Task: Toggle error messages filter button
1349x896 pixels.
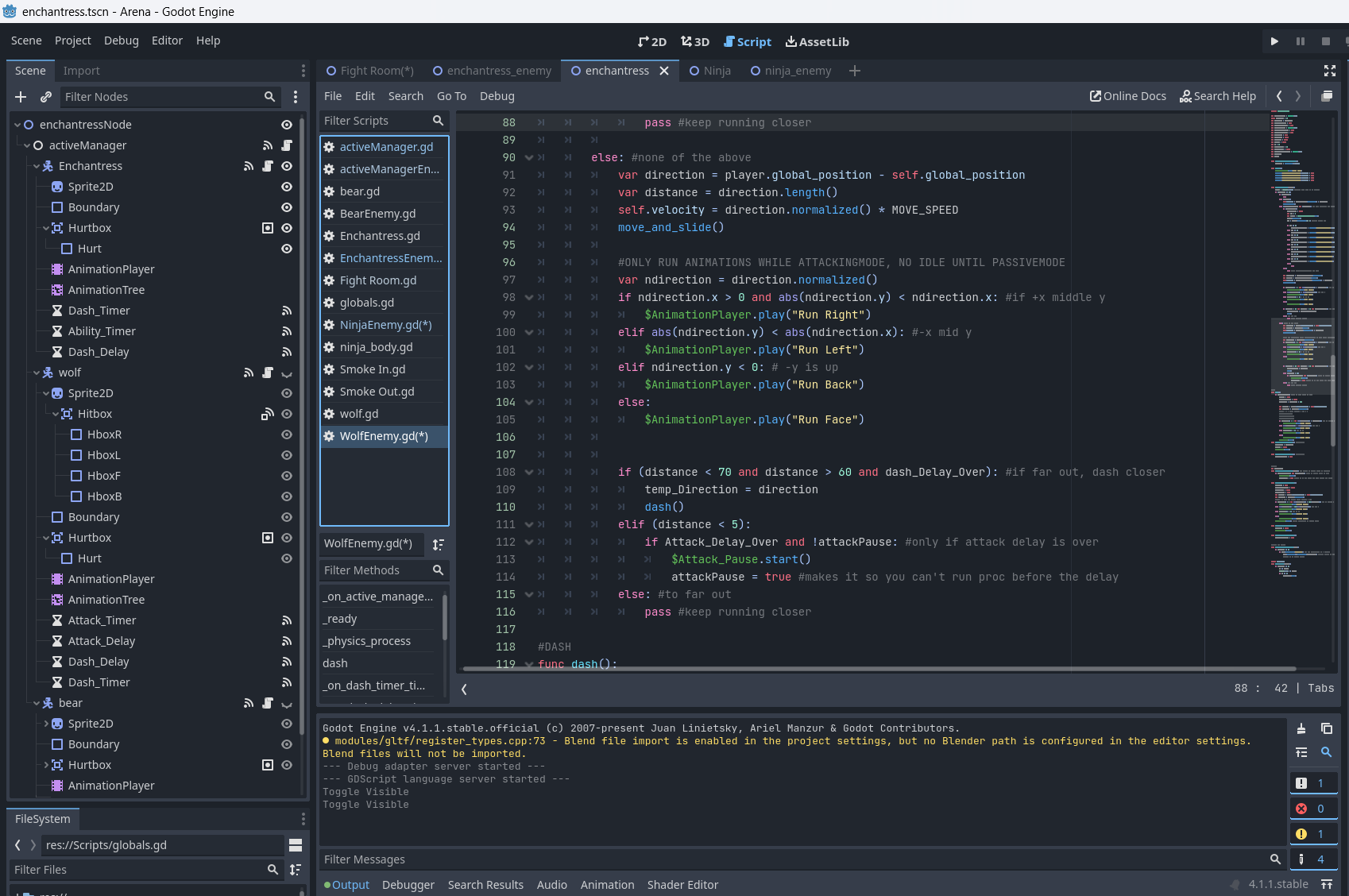Action: point(1313,809)
